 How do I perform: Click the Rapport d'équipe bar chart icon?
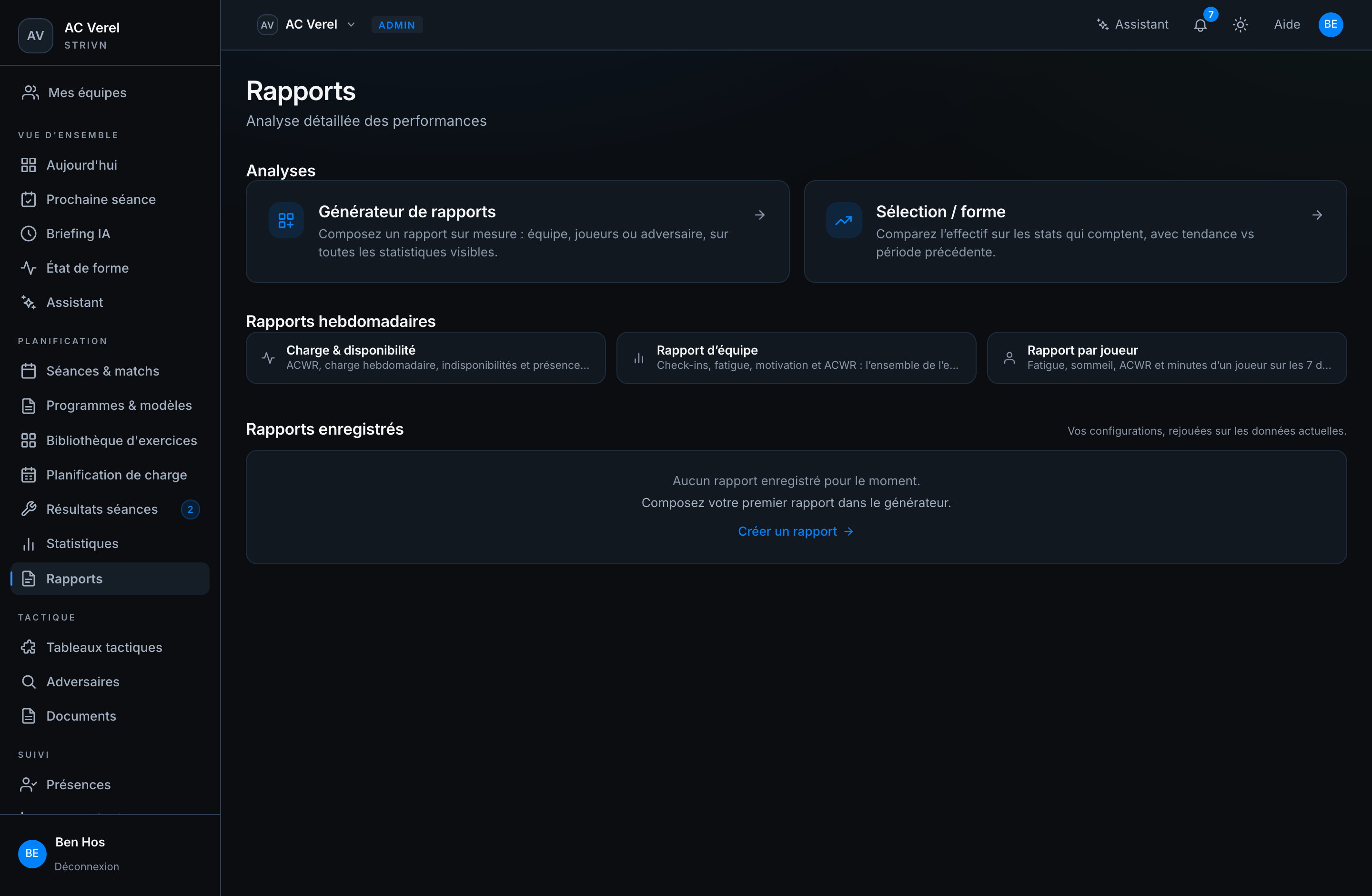[x=639, y=357]
